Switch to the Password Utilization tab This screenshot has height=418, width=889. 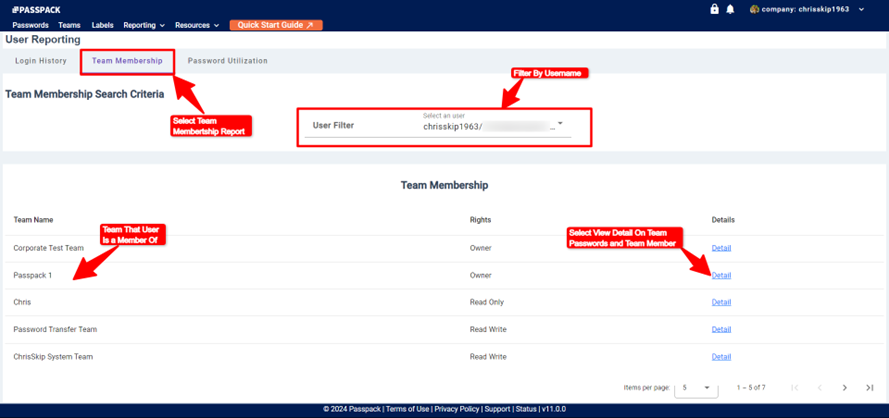(228, 61)
